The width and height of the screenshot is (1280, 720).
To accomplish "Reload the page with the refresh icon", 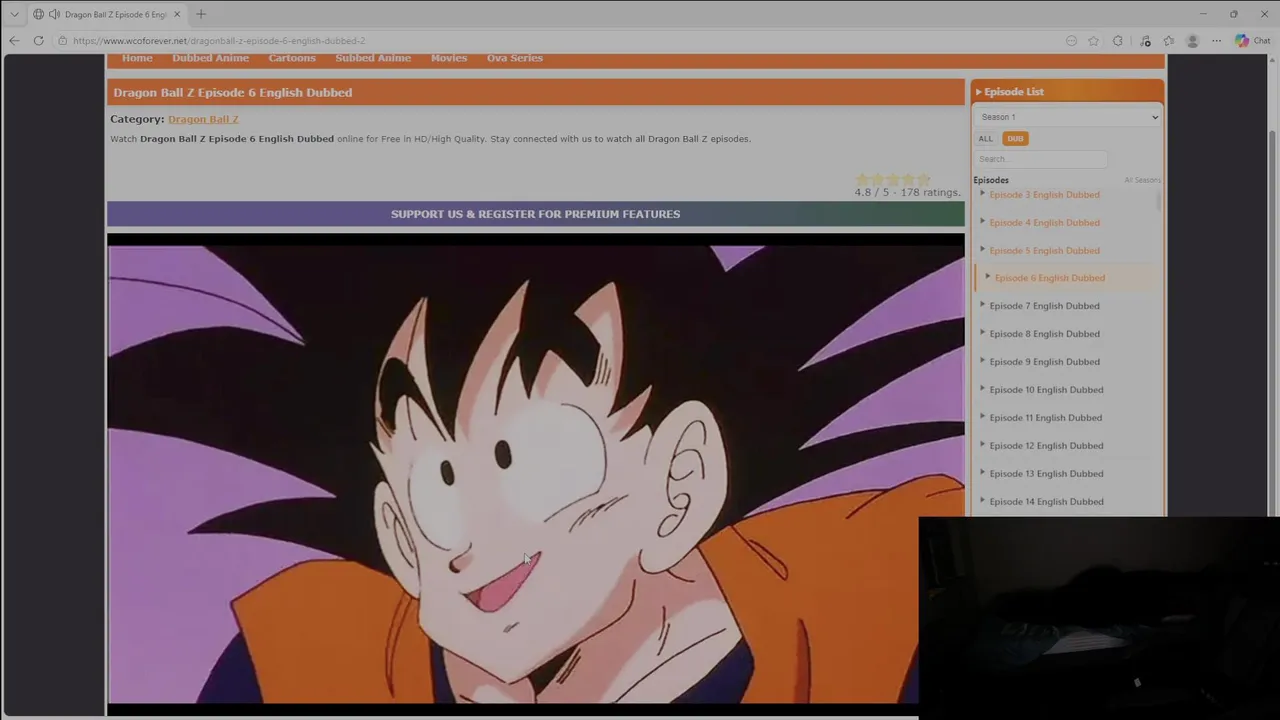I will pyautogui.click(x=38, y=41).
